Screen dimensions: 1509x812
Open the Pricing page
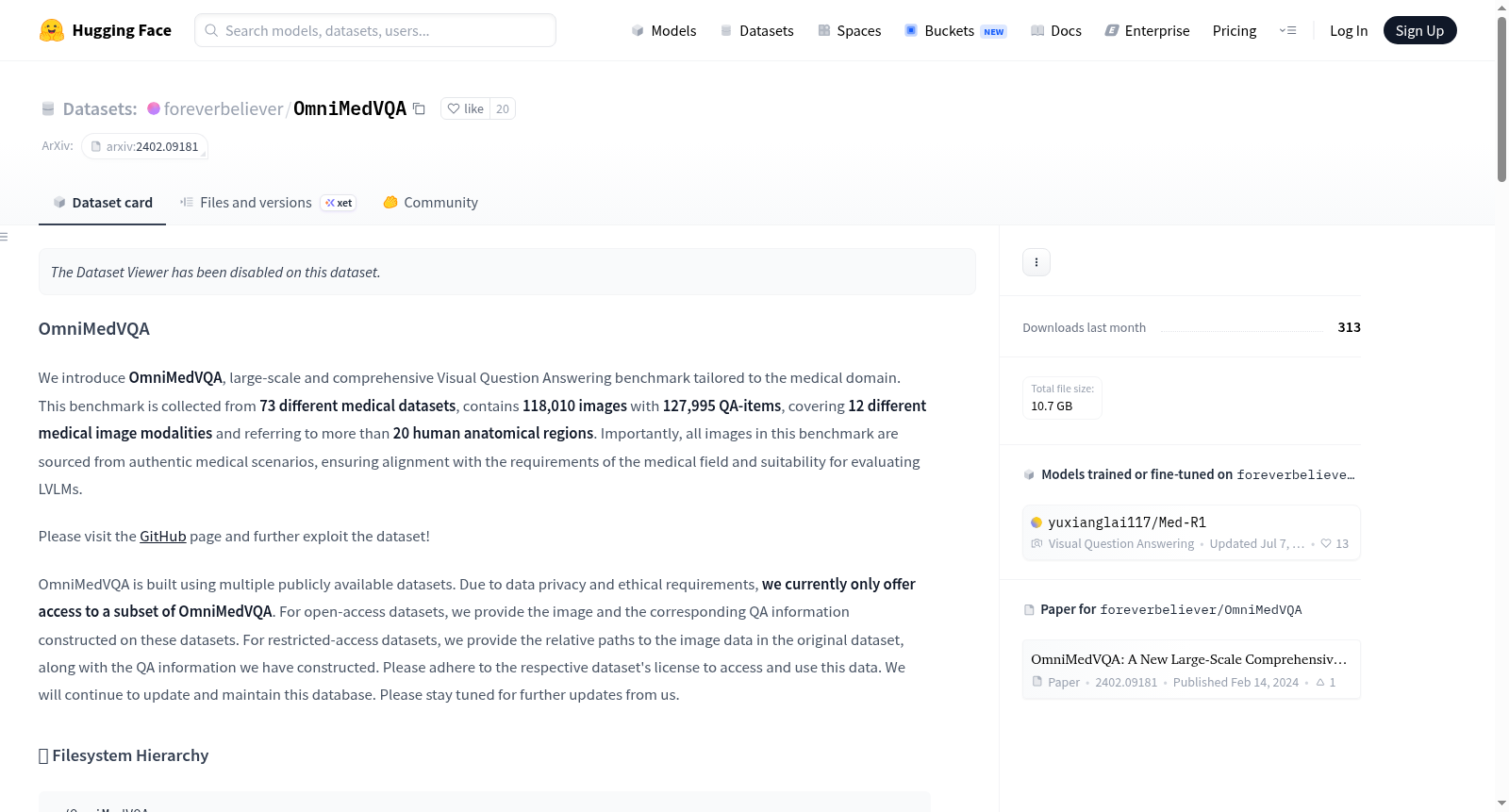pyautogui.click(x=1235, y=30)
